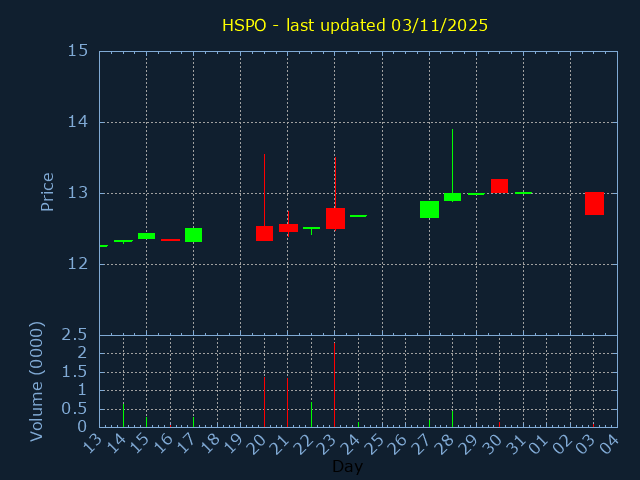
Task: Select the green candlestick on day 27
Action: point(429,209)
